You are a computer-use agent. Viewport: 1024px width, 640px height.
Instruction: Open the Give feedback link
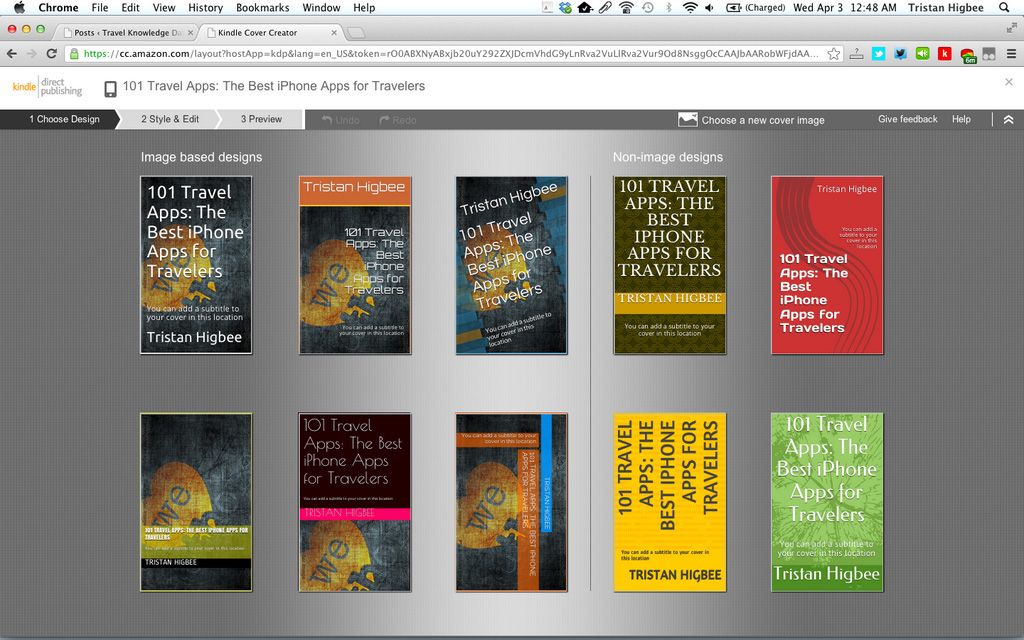click(907, 119)
